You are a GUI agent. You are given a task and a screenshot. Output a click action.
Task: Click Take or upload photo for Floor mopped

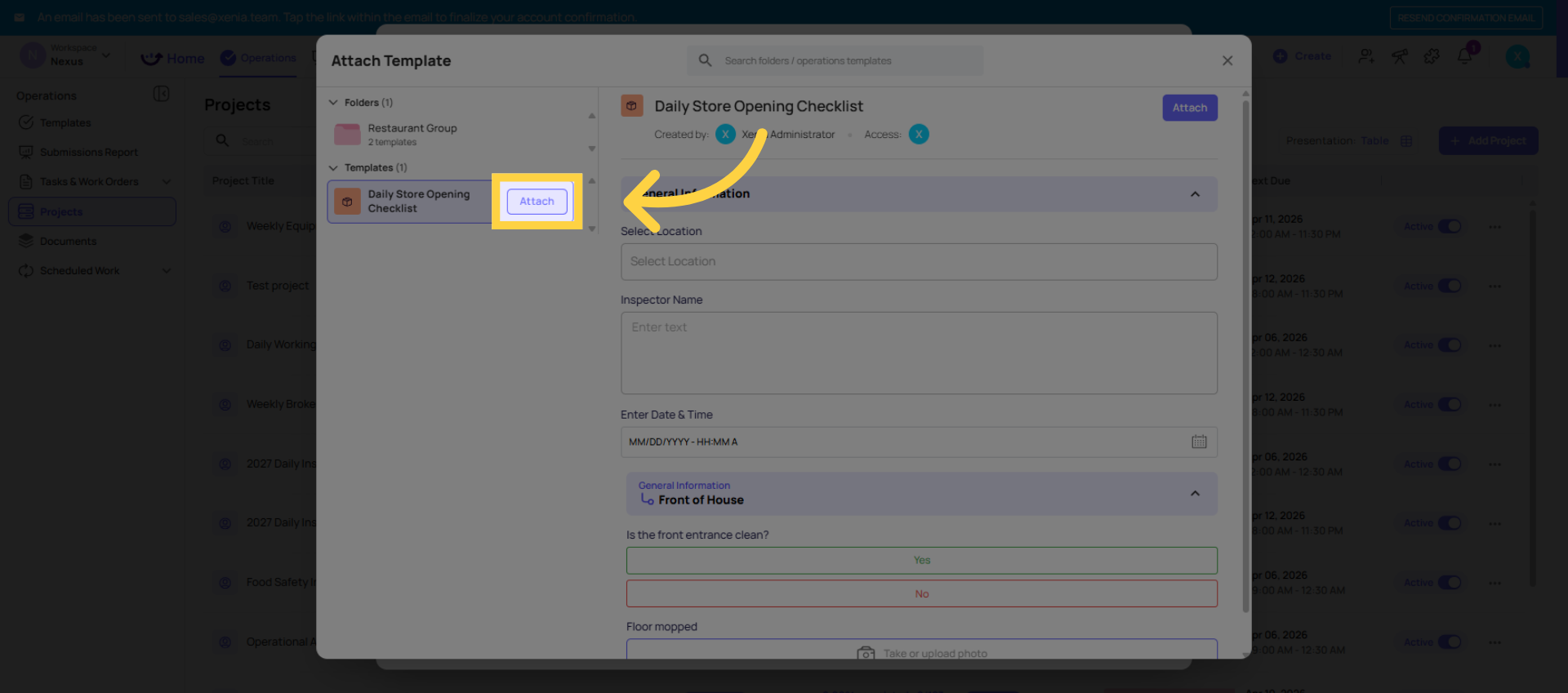tap(921, 651)
